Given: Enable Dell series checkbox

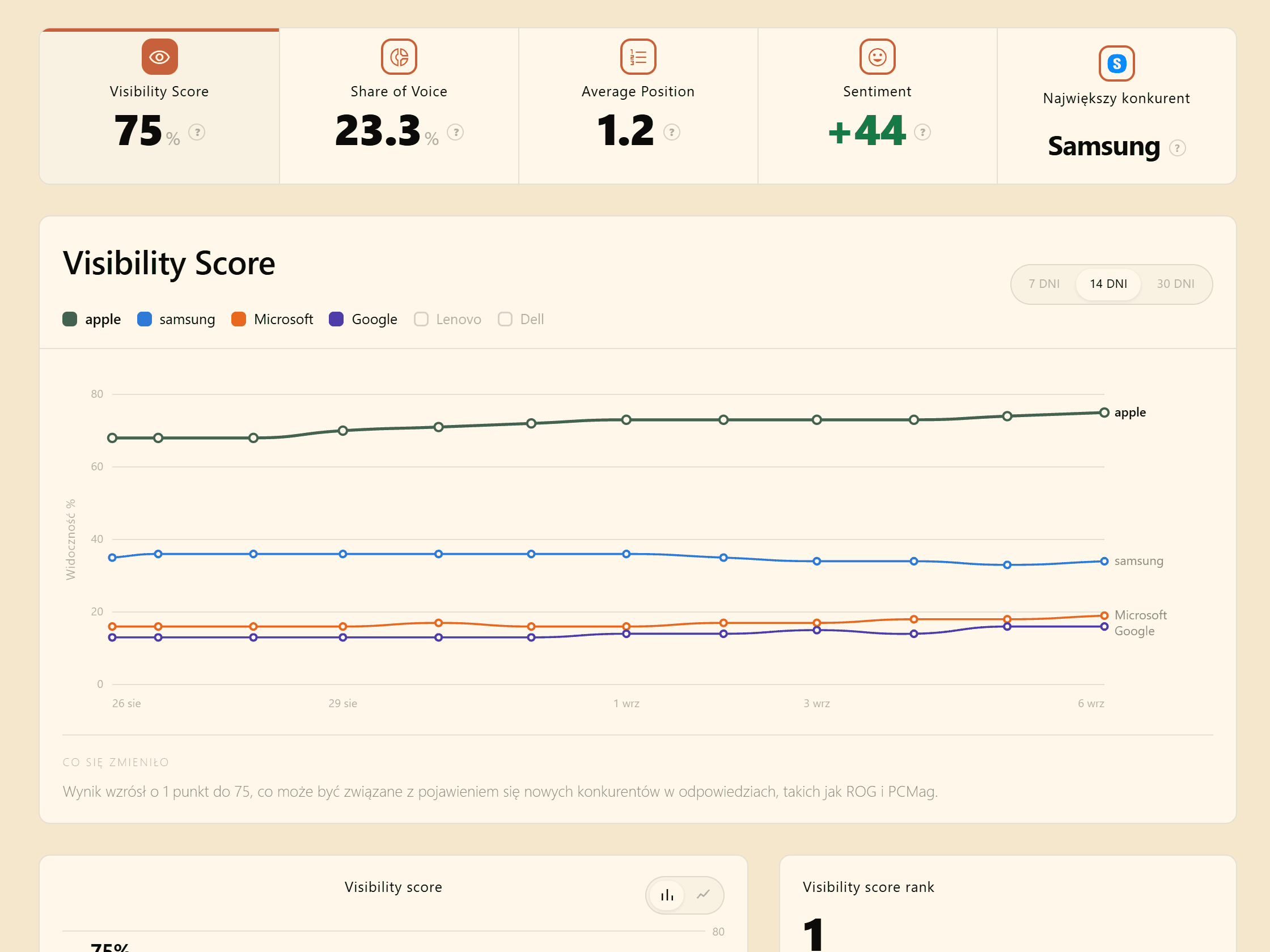Looking at the screenshot, I should 505,319.
